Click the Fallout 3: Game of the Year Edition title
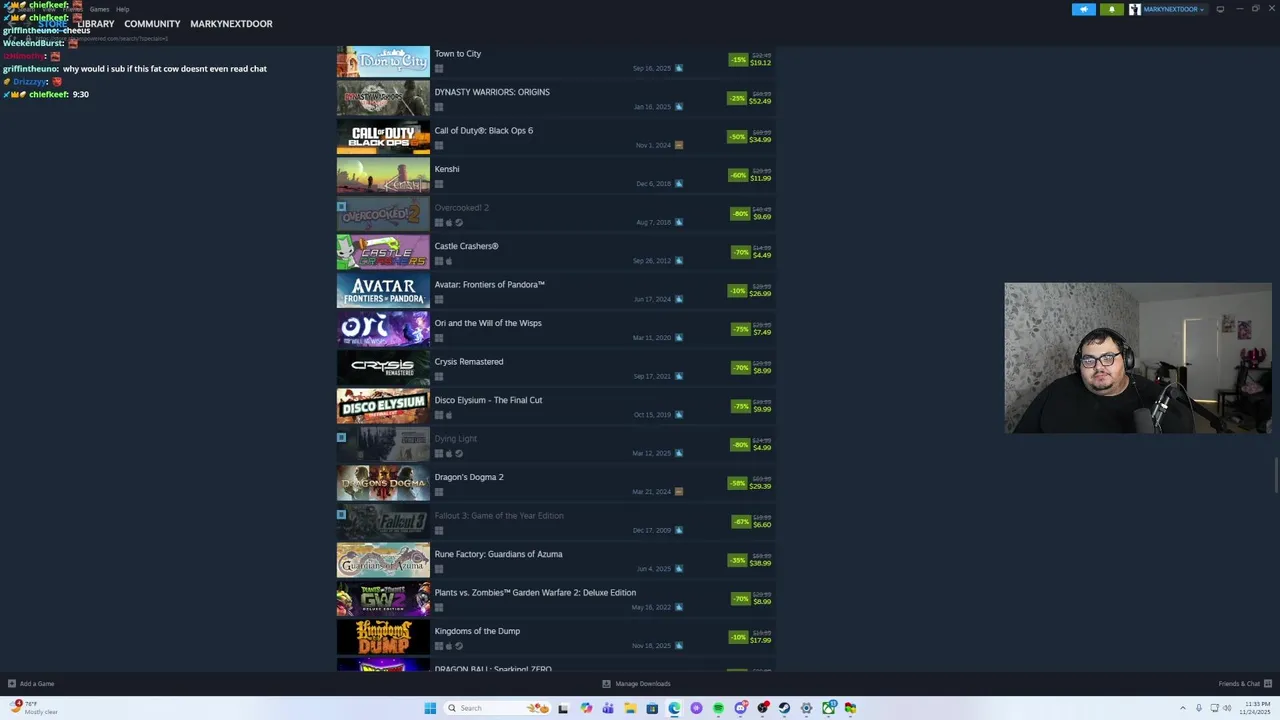 click(499, 516)
